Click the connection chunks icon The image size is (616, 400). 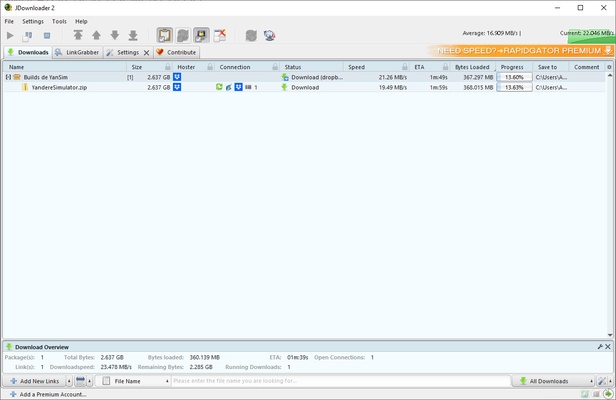(x=248, y=87)
